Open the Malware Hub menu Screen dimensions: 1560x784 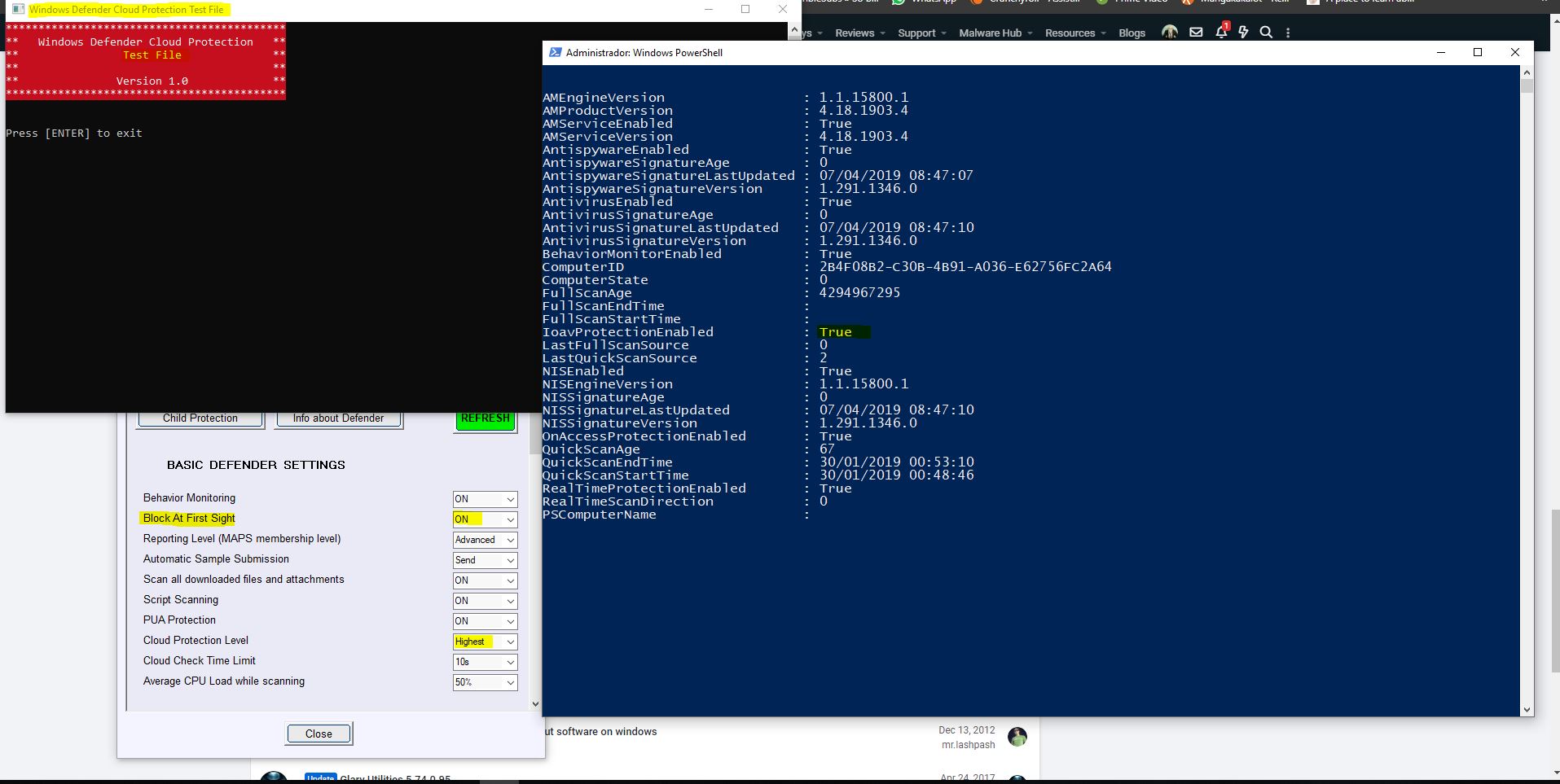point(995,33)
